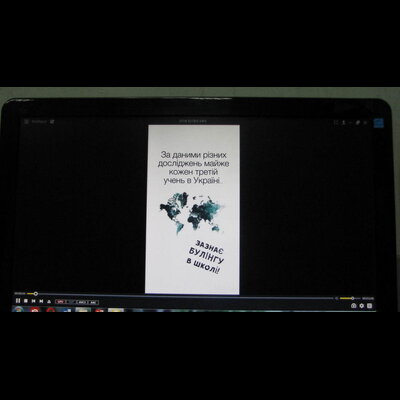Open the Windows Start button
Viewport: 400px width, 400px height.
click(x=18, y=310)
